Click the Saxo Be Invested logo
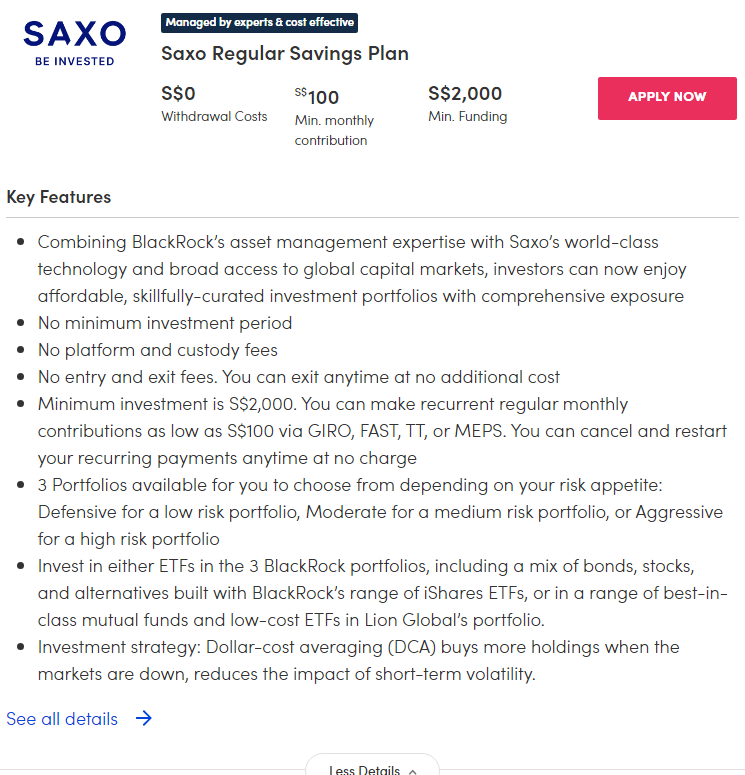 tap(75, 43)
